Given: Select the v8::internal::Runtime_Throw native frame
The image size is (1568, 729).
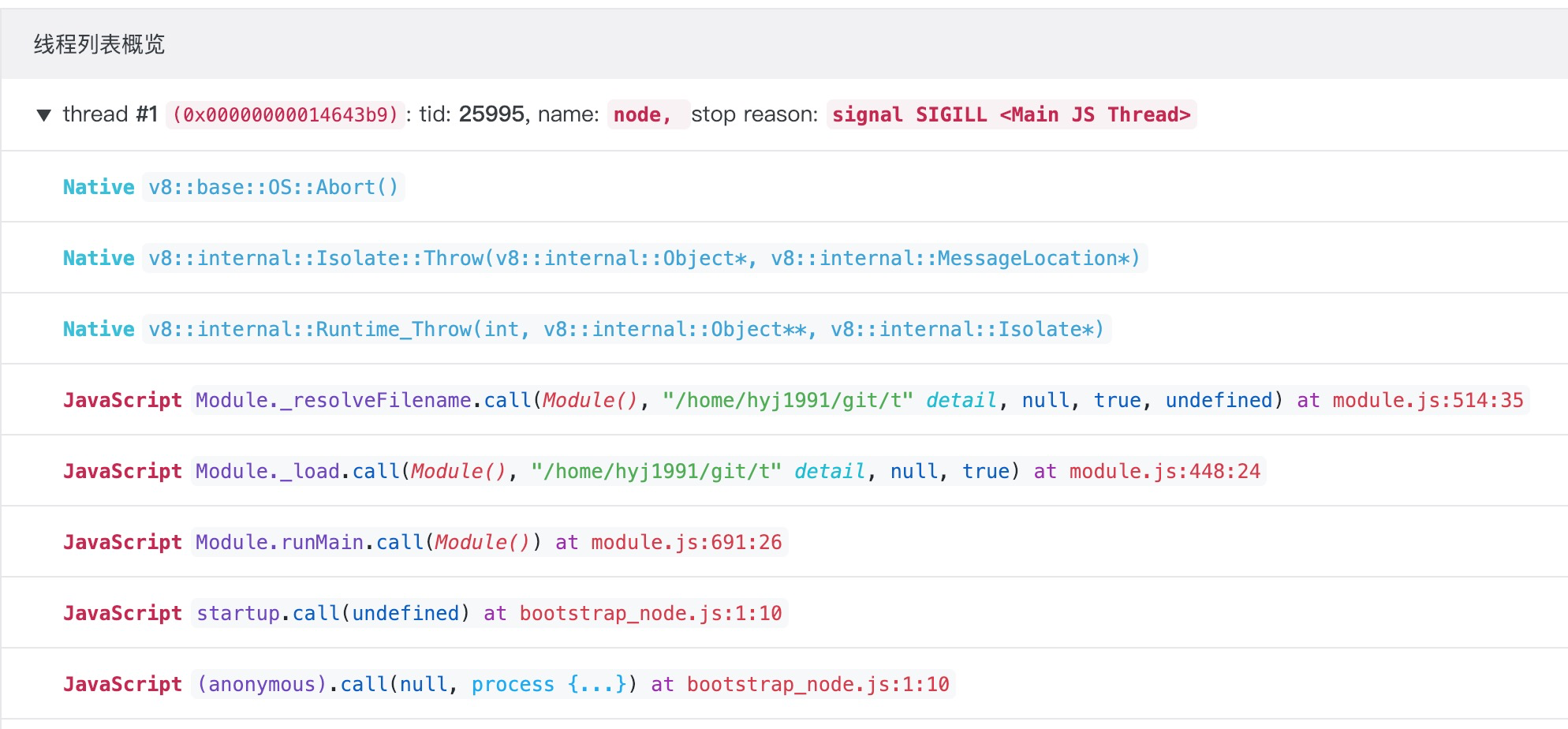Looking at the screenshot, I should pyautogui.click(x=626, y=329).
